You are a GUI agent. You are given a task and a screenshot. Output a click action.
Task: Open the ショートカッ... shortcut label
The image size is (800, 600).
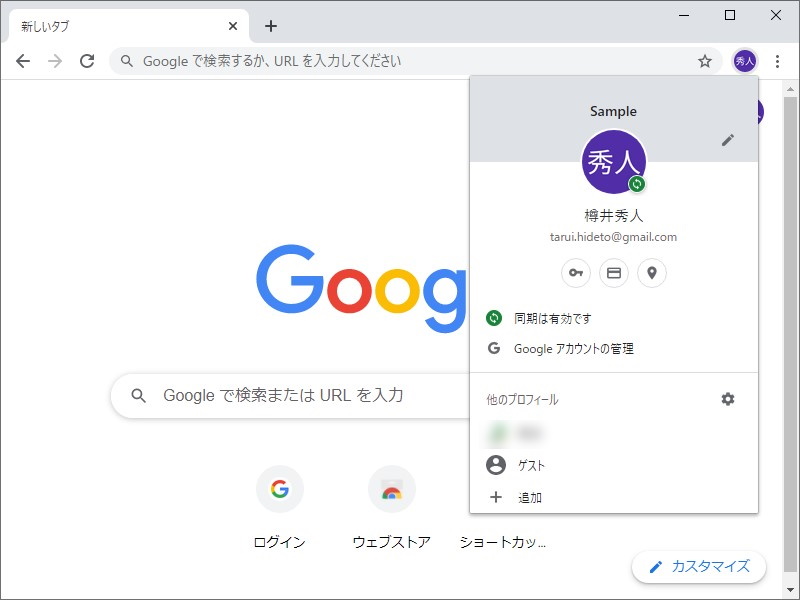coord(503,542)
